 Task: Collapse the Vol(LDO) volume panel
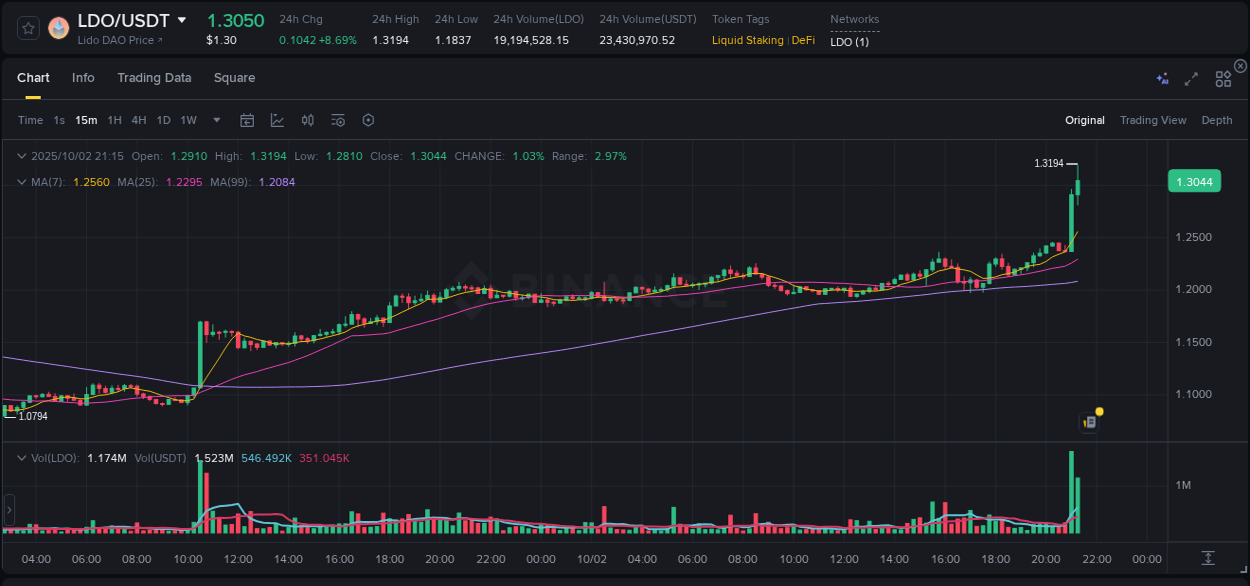point(22,457)
